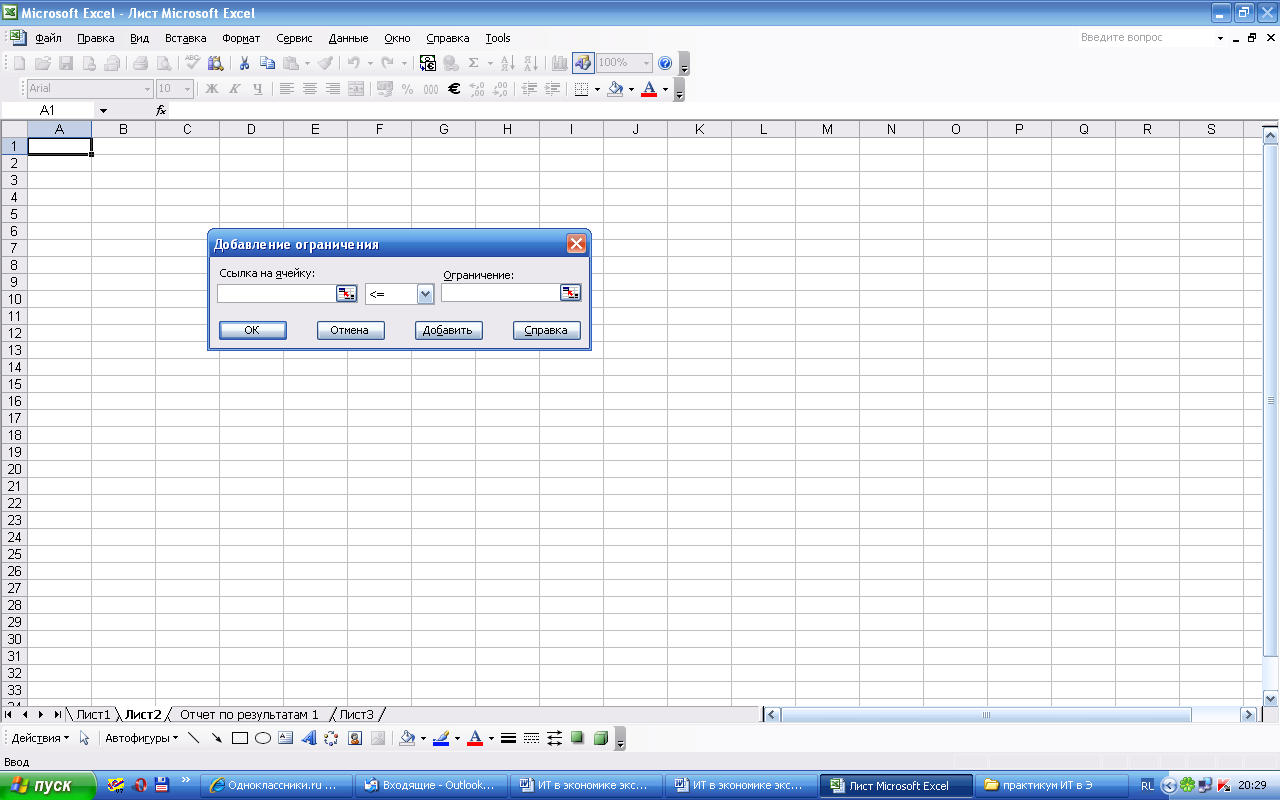This screenshot has height=800, width=1280.
Task: Click the Cut scissors icon
Action: click(244, 63)
